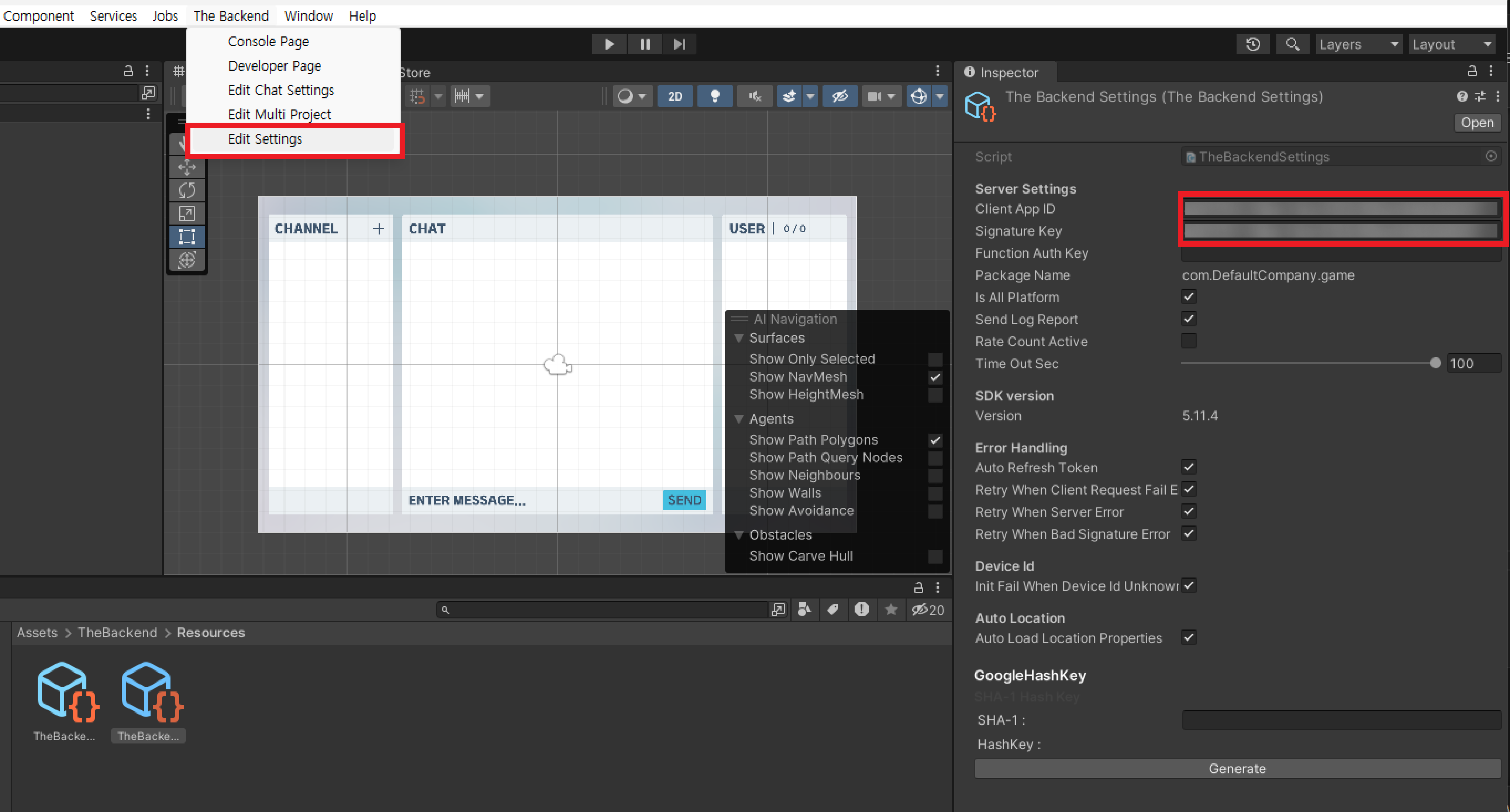The height and width of the screenshot is (812, 1510).
Task: Toggle scene audio mute icon
Action: pyautogui.click(x=754, y=96)
